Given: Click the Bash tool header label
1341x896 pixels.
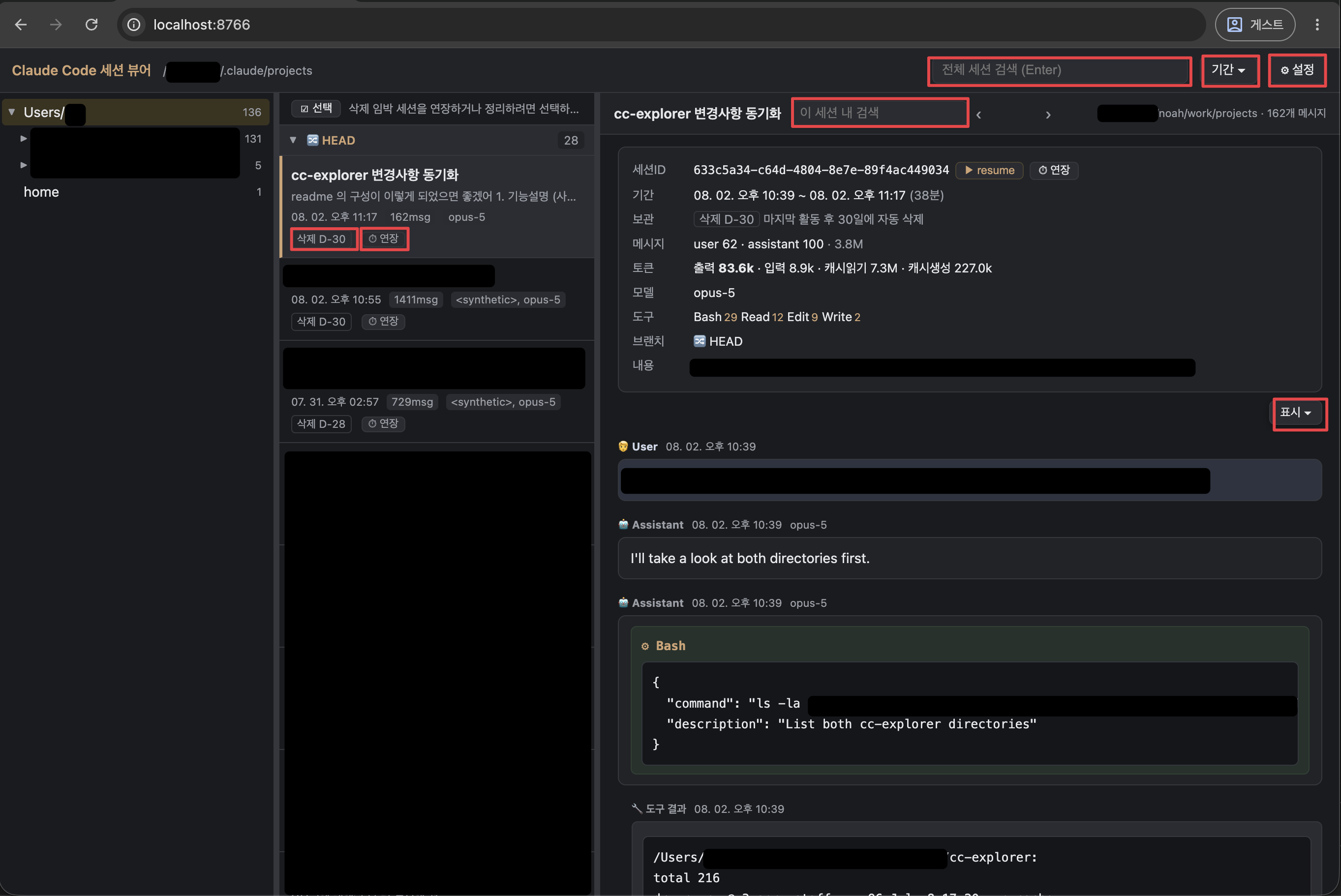Looking at the screenshot, I should point(670,646).
